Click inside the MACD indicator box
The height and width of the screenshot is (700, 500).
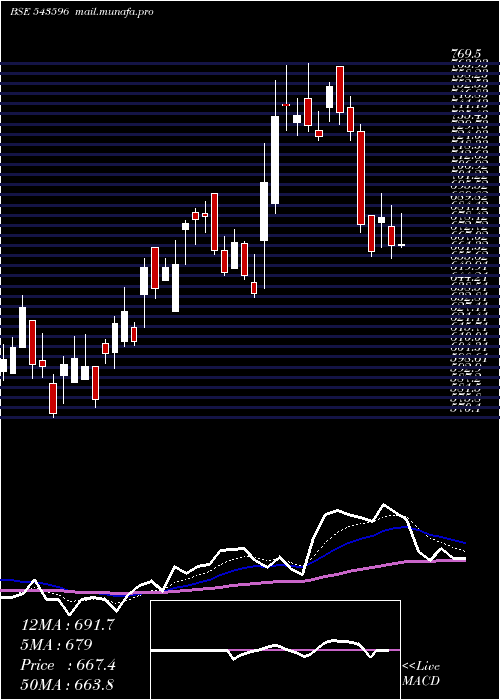(x=275, y=650)
